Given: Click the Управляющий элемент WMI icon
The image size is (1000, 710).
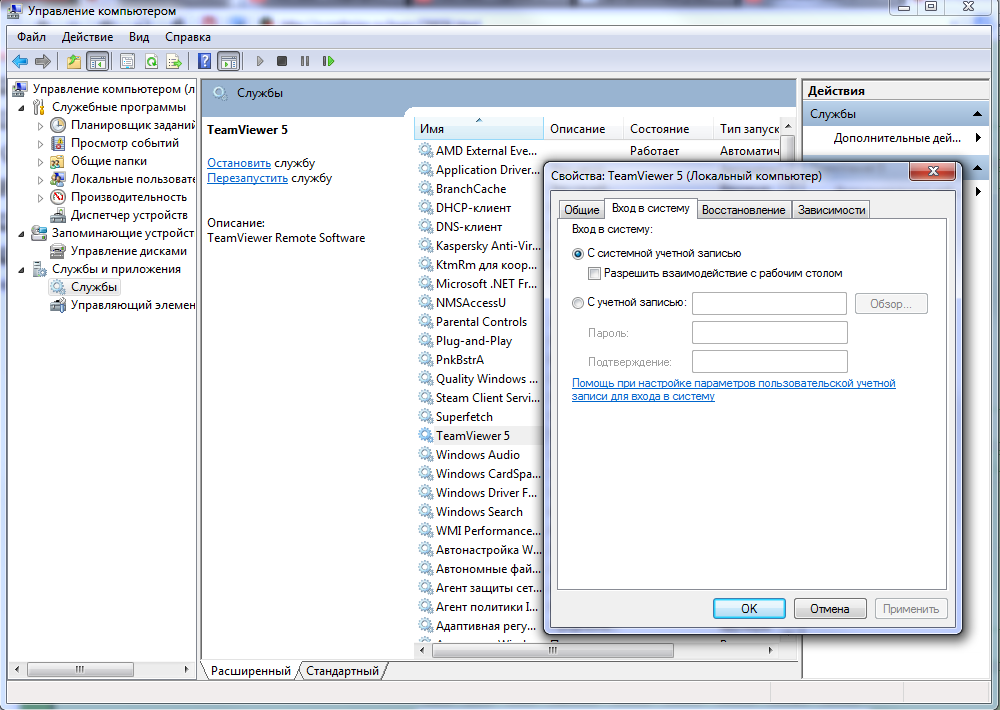Looking at the screenshot, I should tap(58, 305).
